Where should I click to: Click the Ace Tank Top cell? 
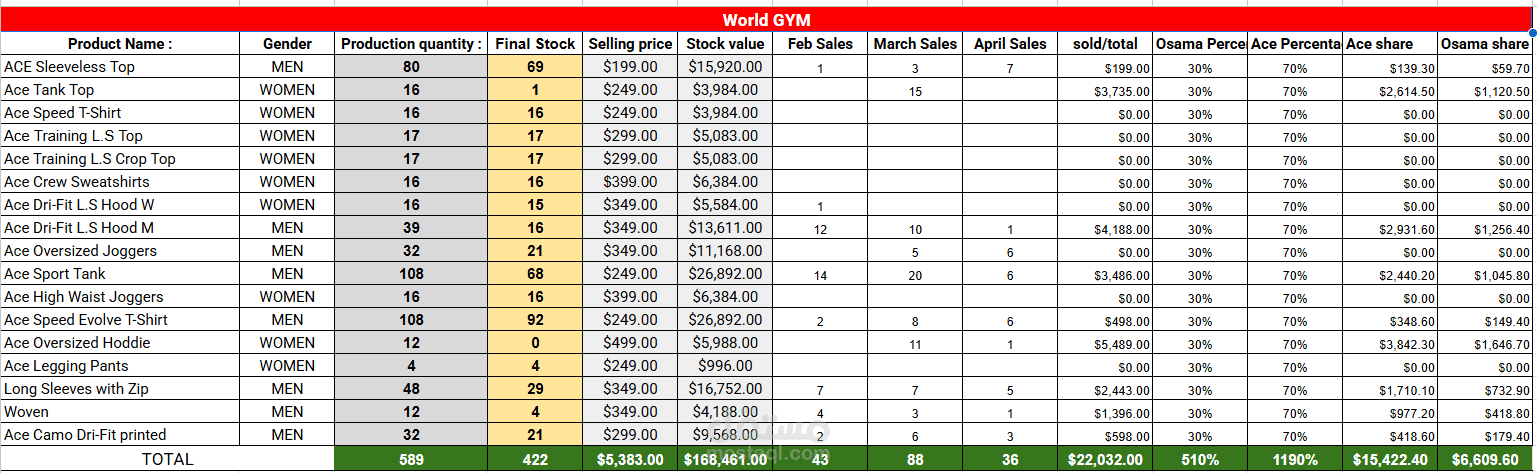(120, 90)
